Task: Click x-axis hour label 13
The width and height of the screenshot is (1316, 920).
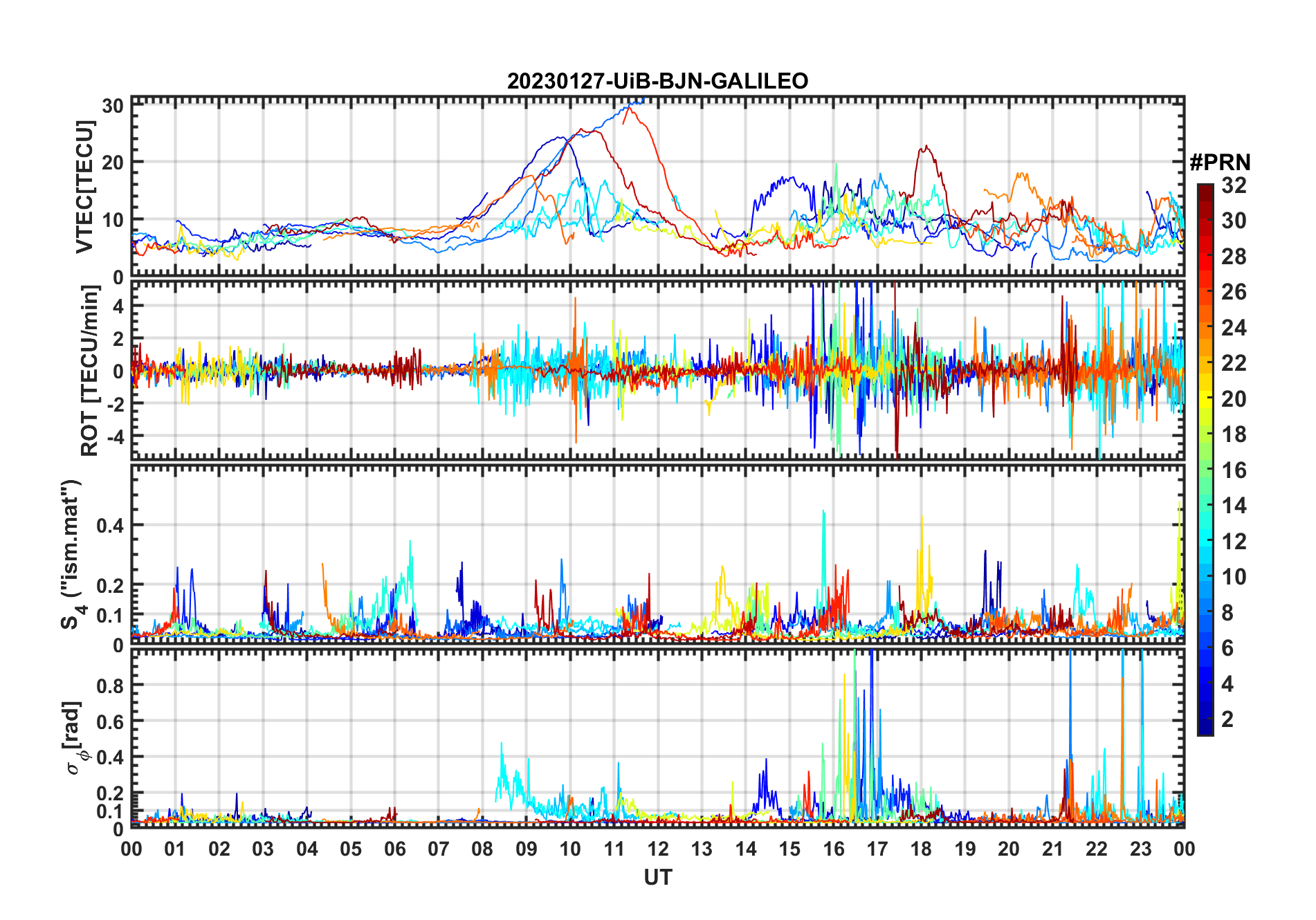Action: coord(702,849)
